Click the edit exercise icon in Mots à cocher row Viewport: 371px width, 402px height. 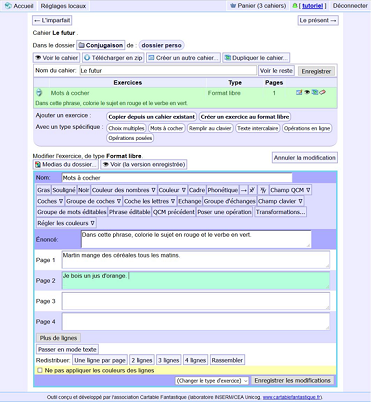click(299, 92)
